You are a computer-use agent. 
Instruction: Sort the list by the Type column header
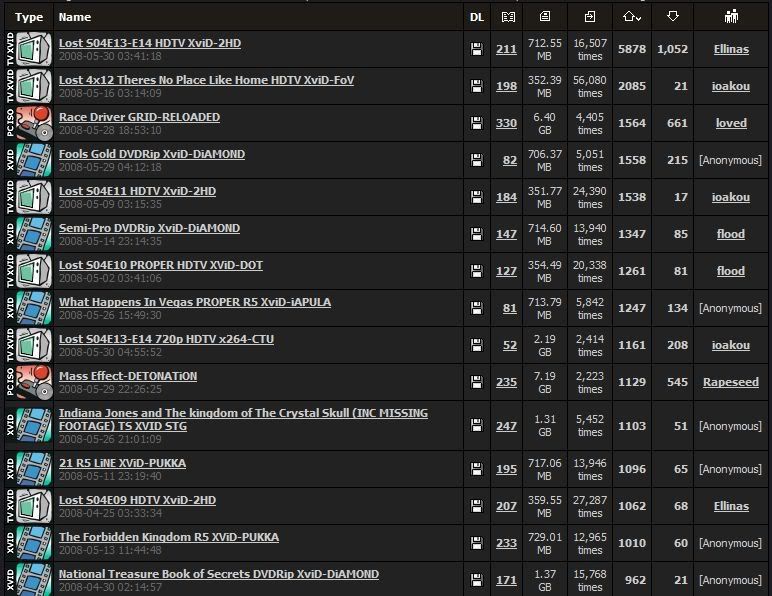click(30, 17)
